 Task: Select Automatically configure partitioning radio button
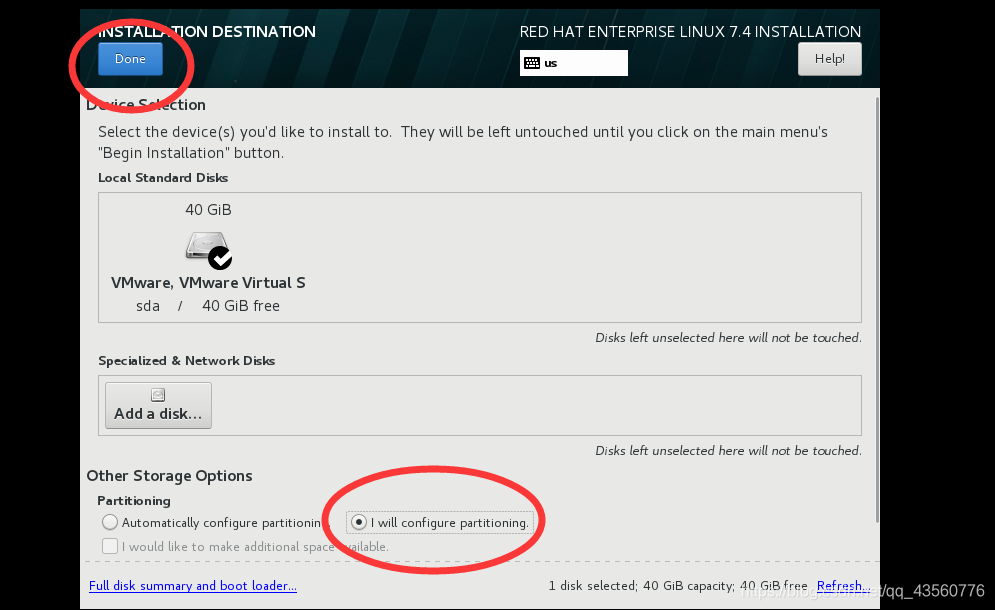click(110, 522)
